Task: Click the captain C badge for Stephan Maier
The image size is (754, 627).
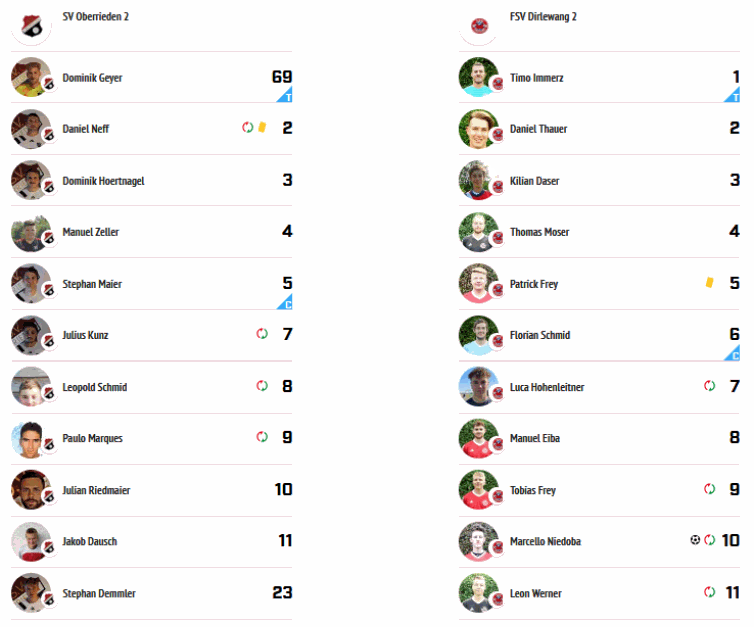Action: tap(285, 301)
